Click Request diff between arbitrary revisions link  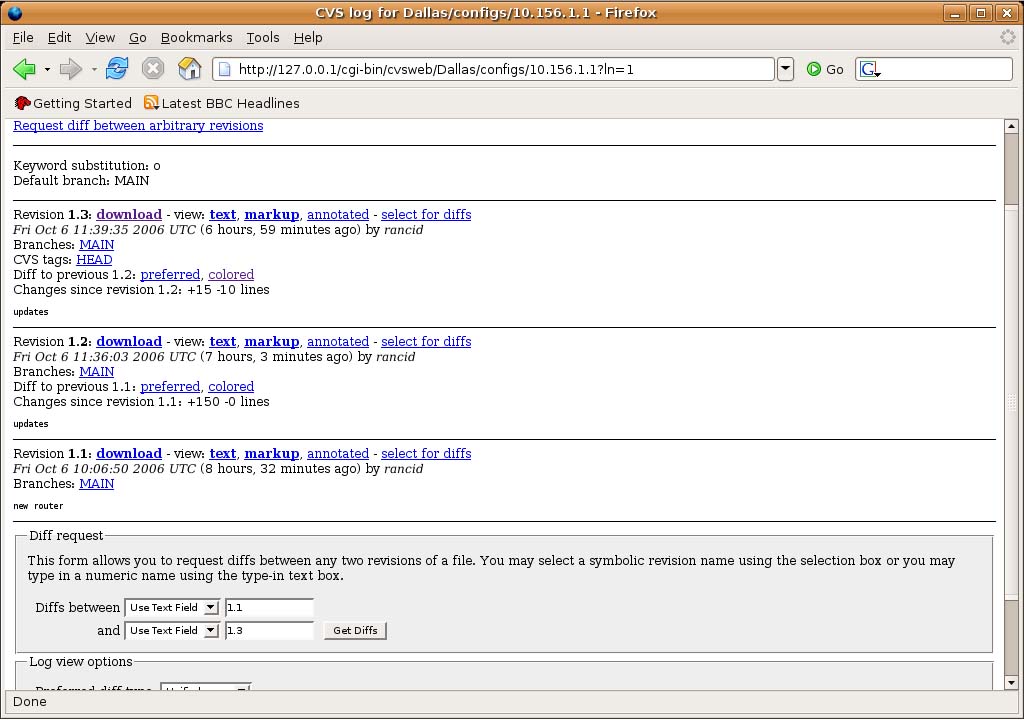138,125
